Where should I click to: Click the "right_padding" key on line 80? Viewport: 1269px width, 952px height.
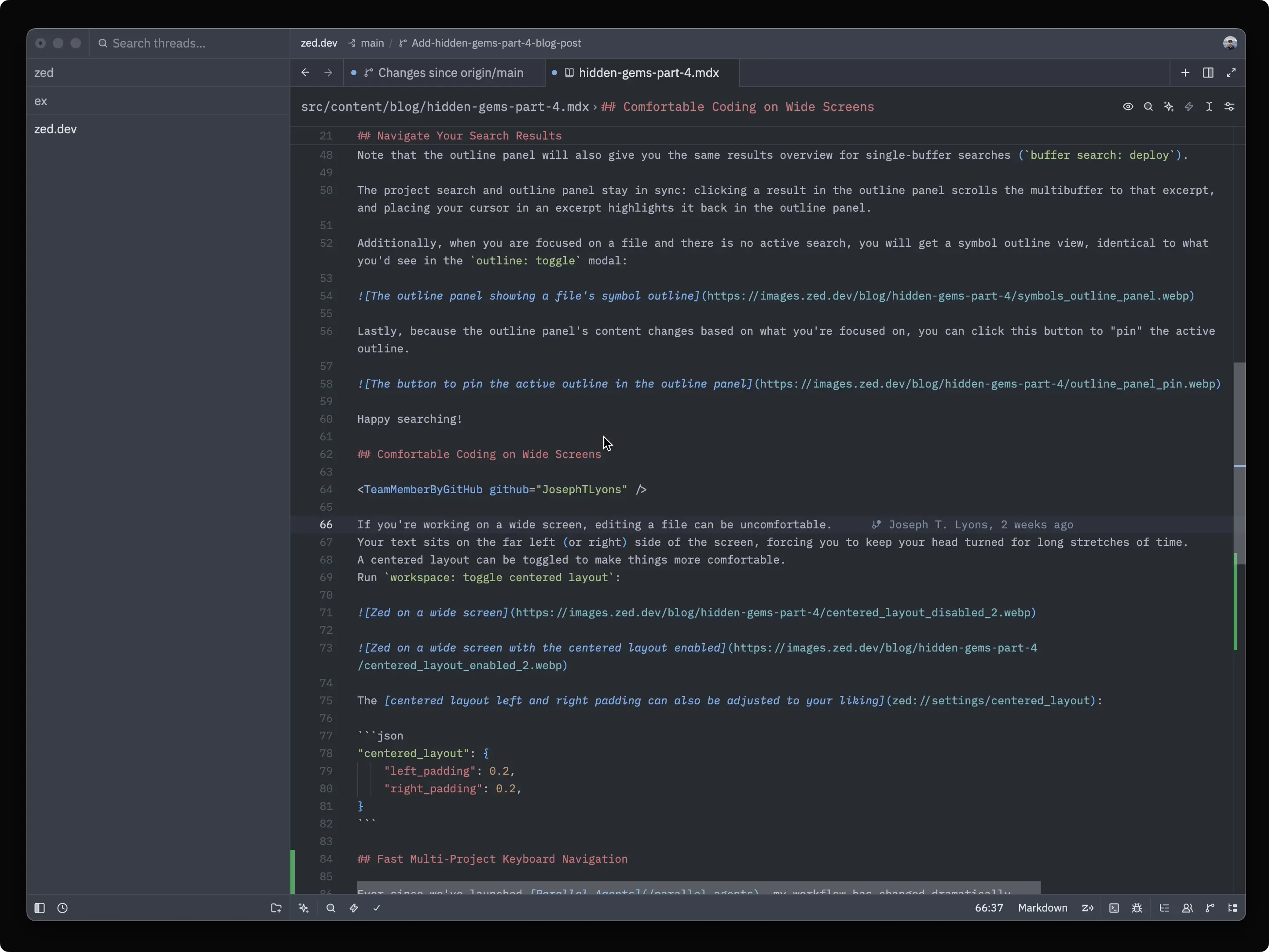pyautogui.click(x=433, y=788)
